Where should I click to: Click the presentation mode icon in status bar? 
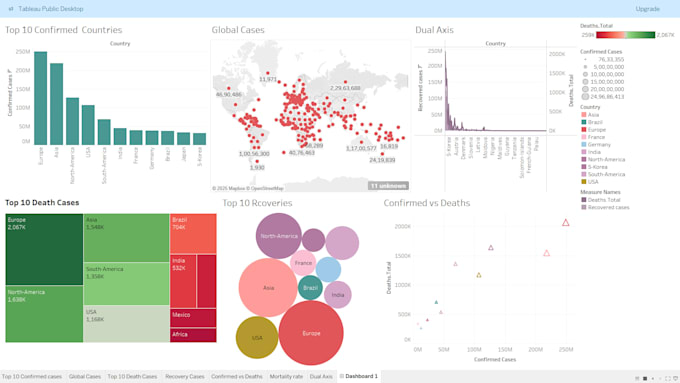pyautogui.click(x=668, y=379)
